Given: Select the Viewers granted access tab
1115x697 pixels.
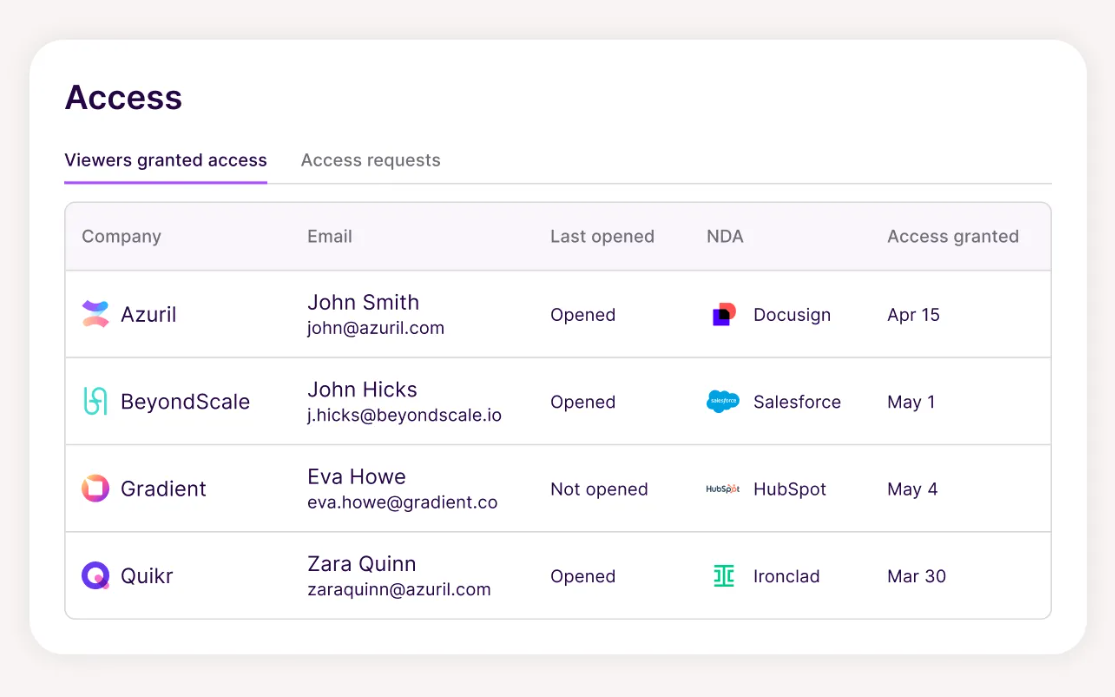Looking at the screenshot, I should 165,160.
